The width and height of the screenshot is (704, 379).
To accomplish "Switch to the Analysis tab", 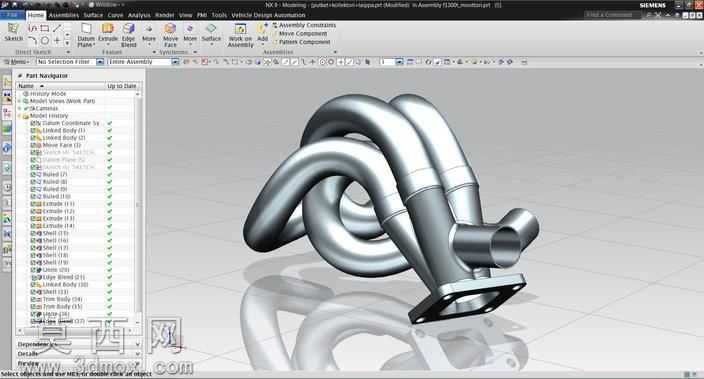I will pos(139,15).
